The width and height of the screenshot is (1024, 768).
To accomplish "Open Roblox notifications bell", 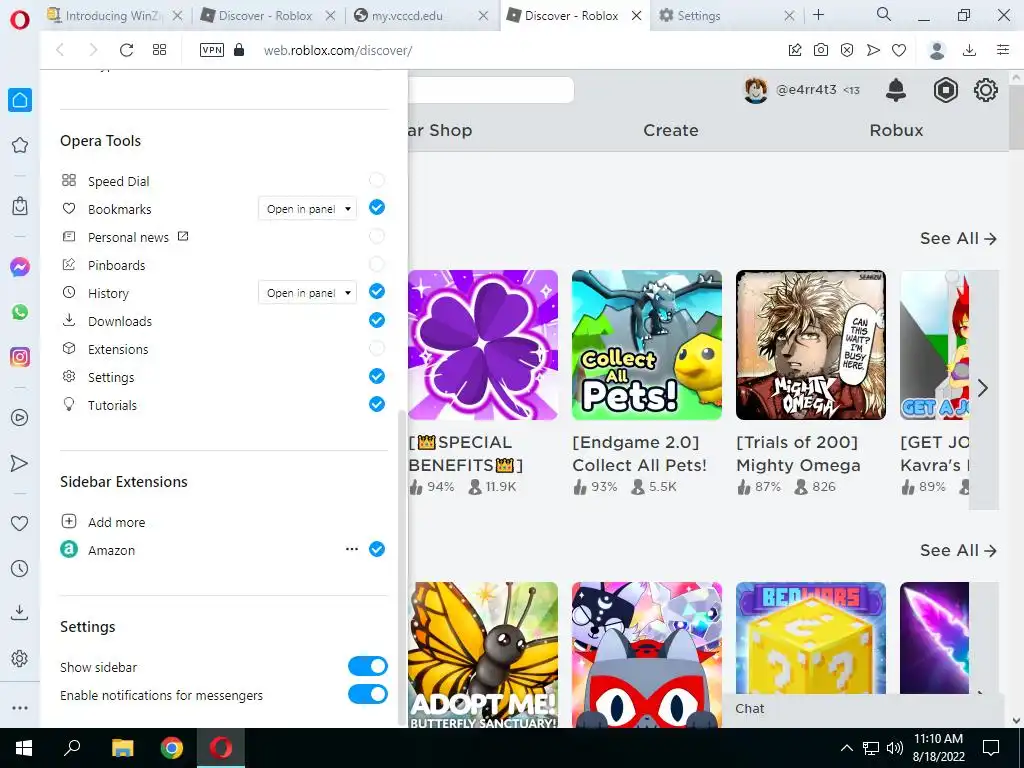I will click(896, 90).
